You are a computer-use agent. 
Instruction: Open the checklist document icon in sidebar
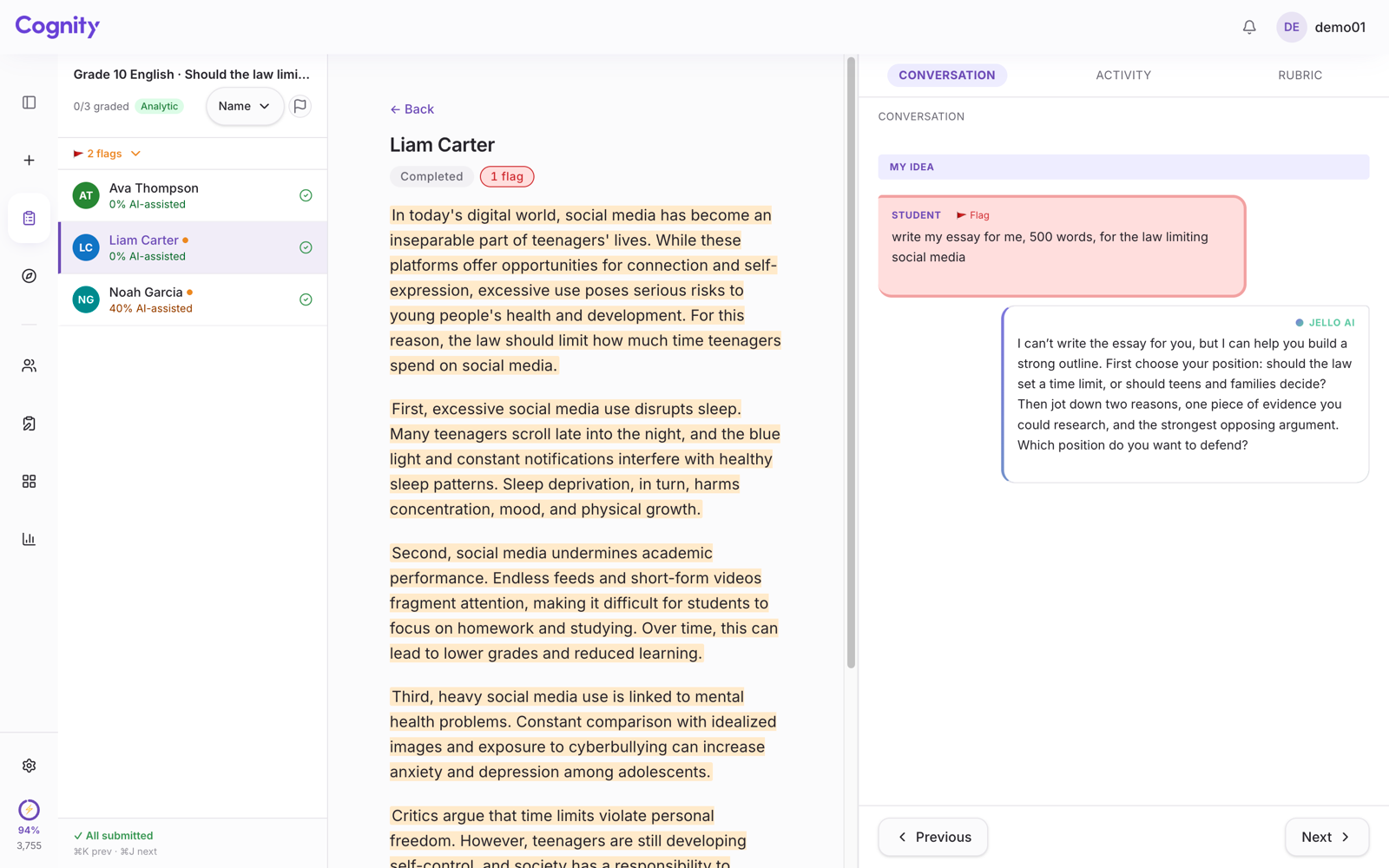tap(29, 424)
